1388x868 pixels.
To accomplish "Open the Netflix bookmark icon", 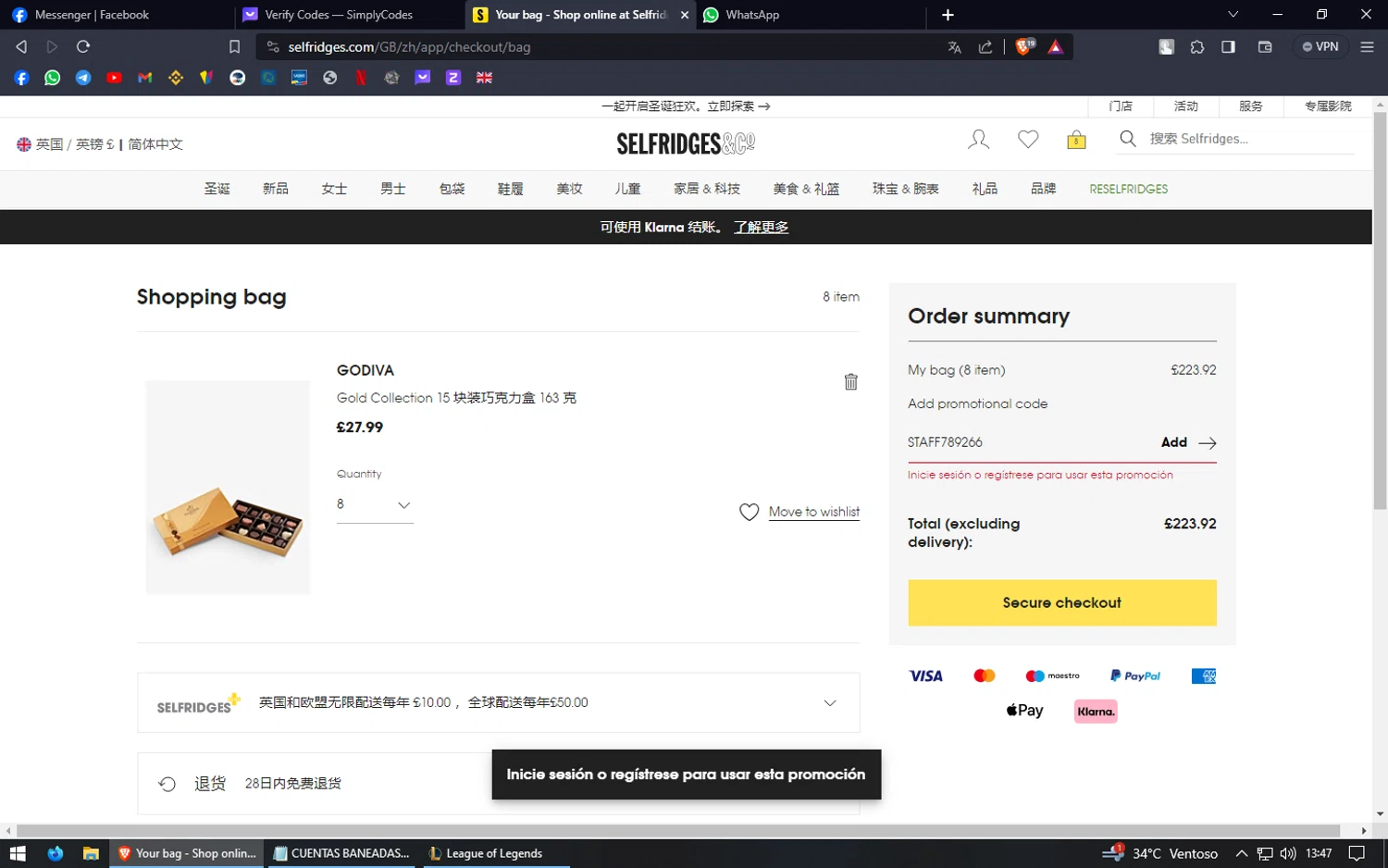I will [361, 78].
